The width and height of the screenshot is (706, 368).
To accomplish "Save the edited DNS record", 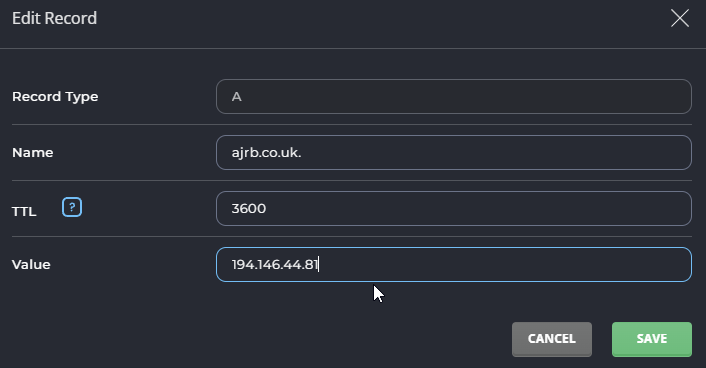I will coord(652,339).
